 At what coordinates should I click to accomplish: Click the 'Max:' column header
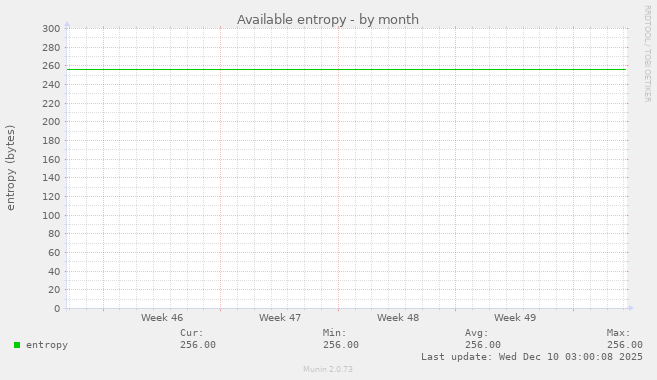click(x=618, y=333)
